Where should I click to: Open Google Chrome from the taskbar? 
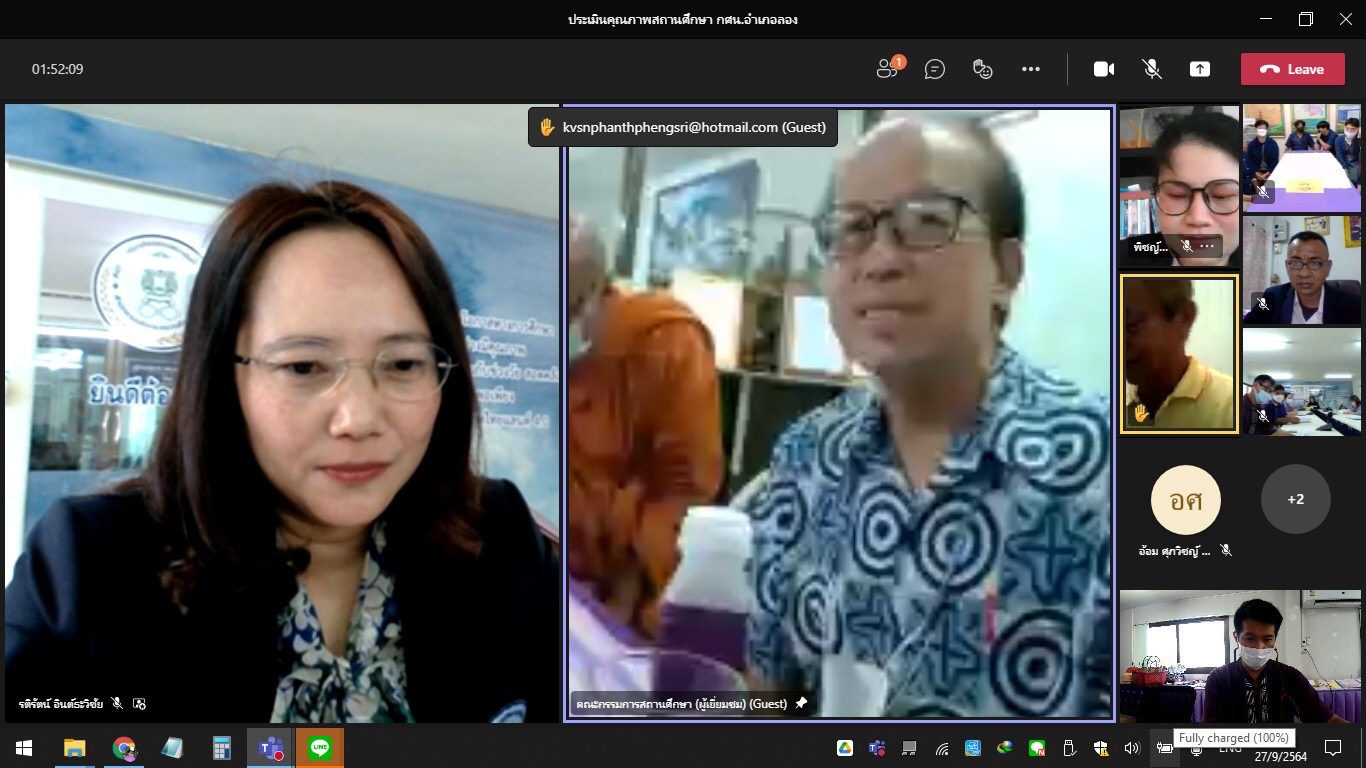pyautogui.click(x=124, y=748)
